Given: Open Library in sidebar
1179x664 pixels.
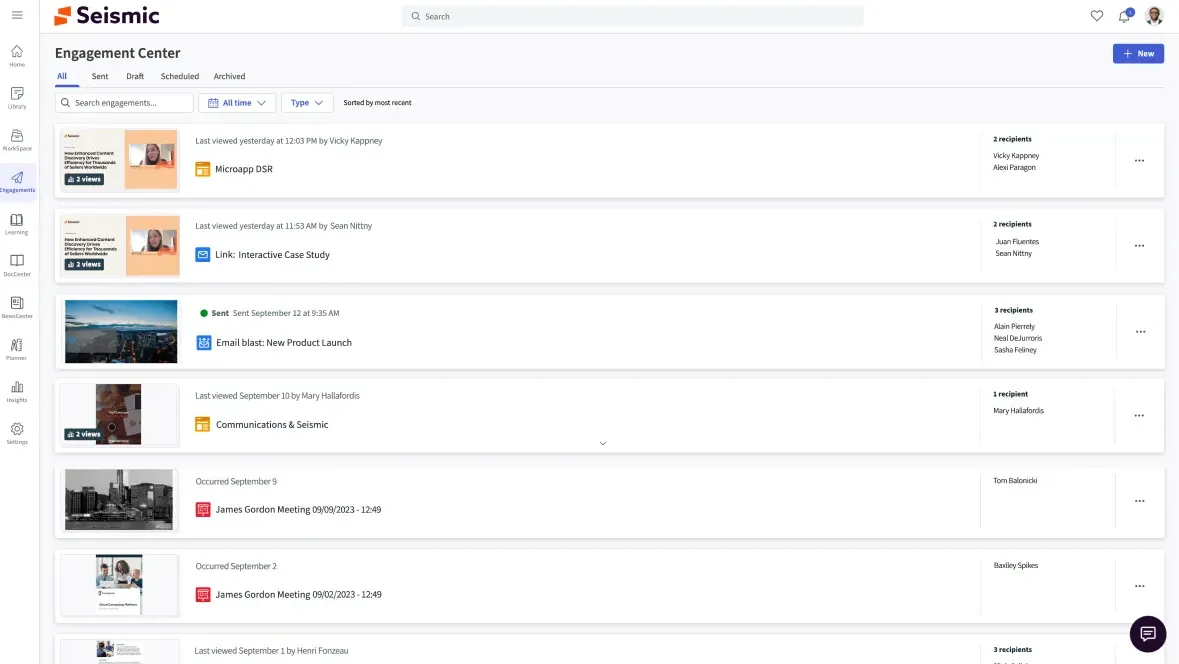Looking at the screenshot, I should point(17,98).
